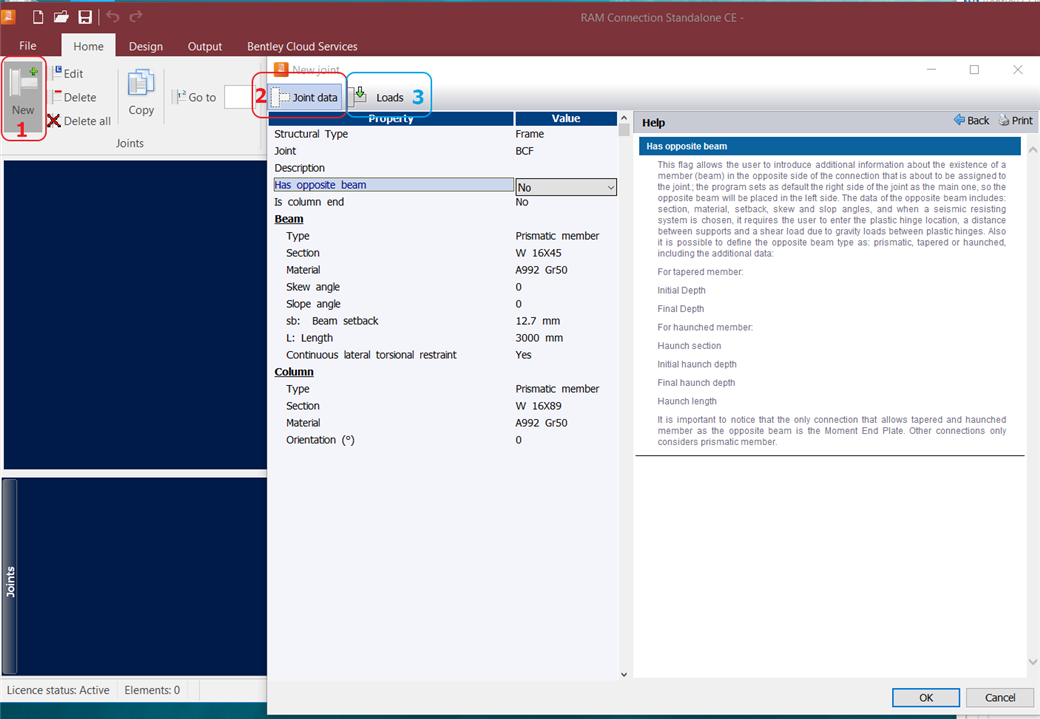Open the Output ribbon tab
Image resolution: width=1040 pixels, height=719 pixels.
tap(205, 46)
